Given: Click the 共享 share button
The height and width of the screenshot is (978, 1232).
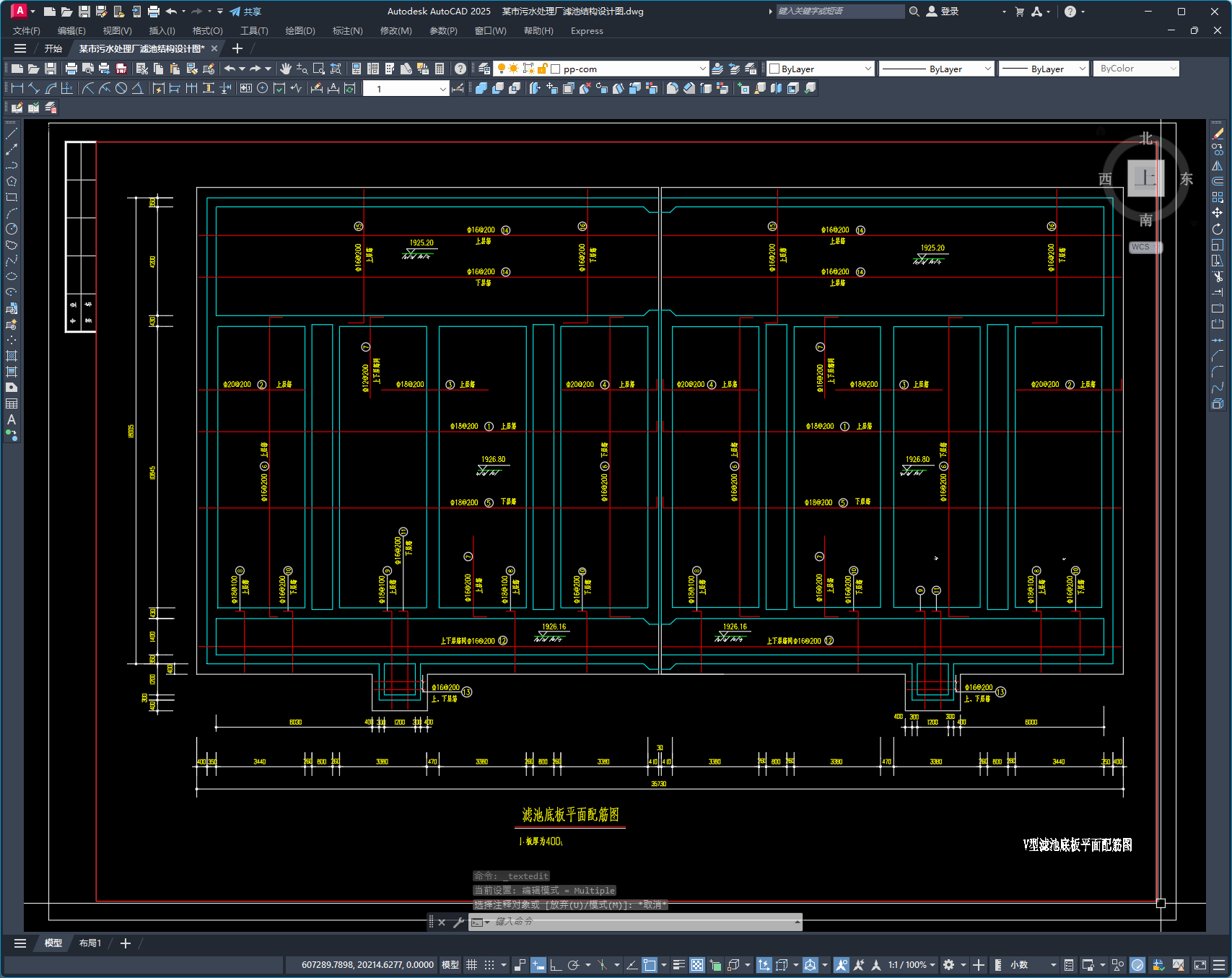Looking at the screenshot, I should click(x=245, y=12).
